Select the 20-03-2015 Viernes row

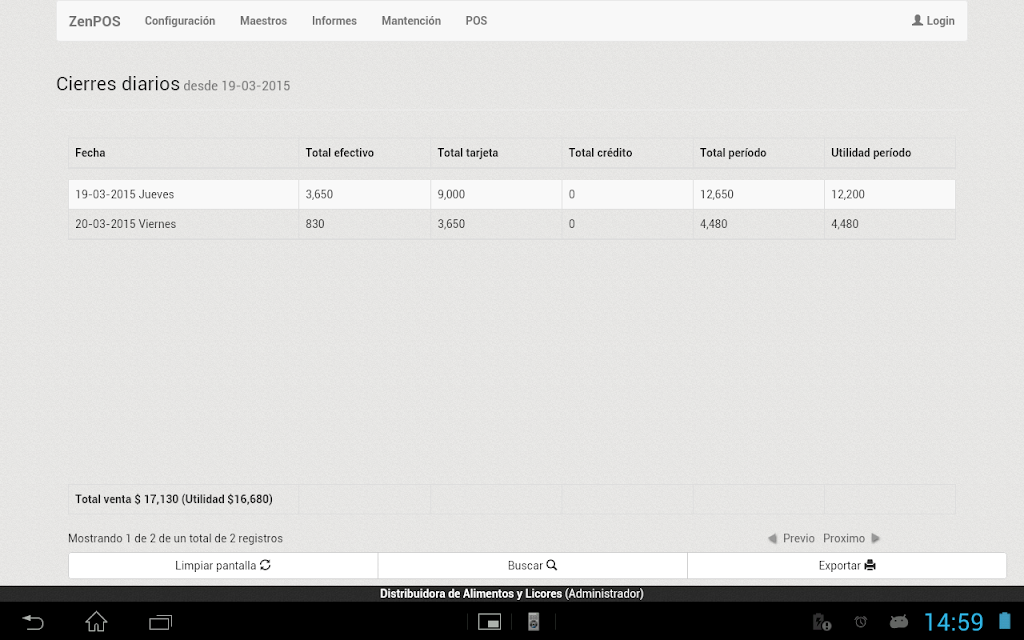pos(511,224)
